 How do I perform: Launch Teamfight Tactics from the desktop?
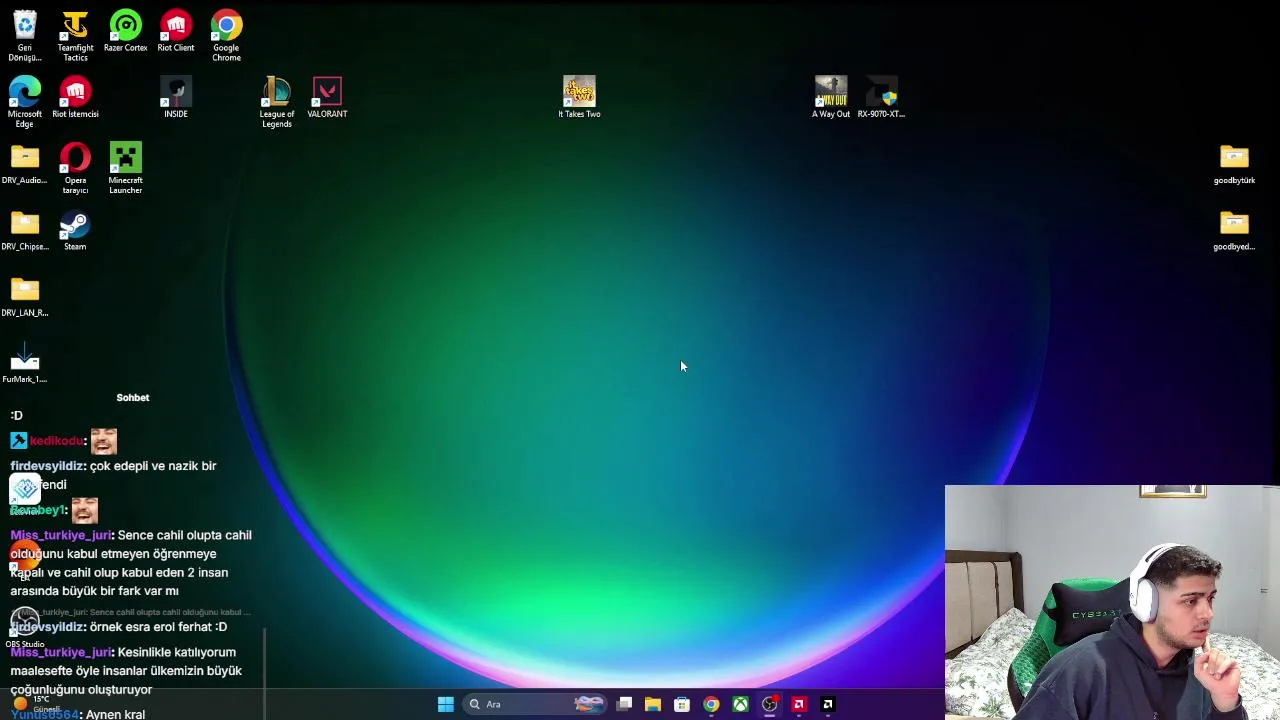click(75, 35)
